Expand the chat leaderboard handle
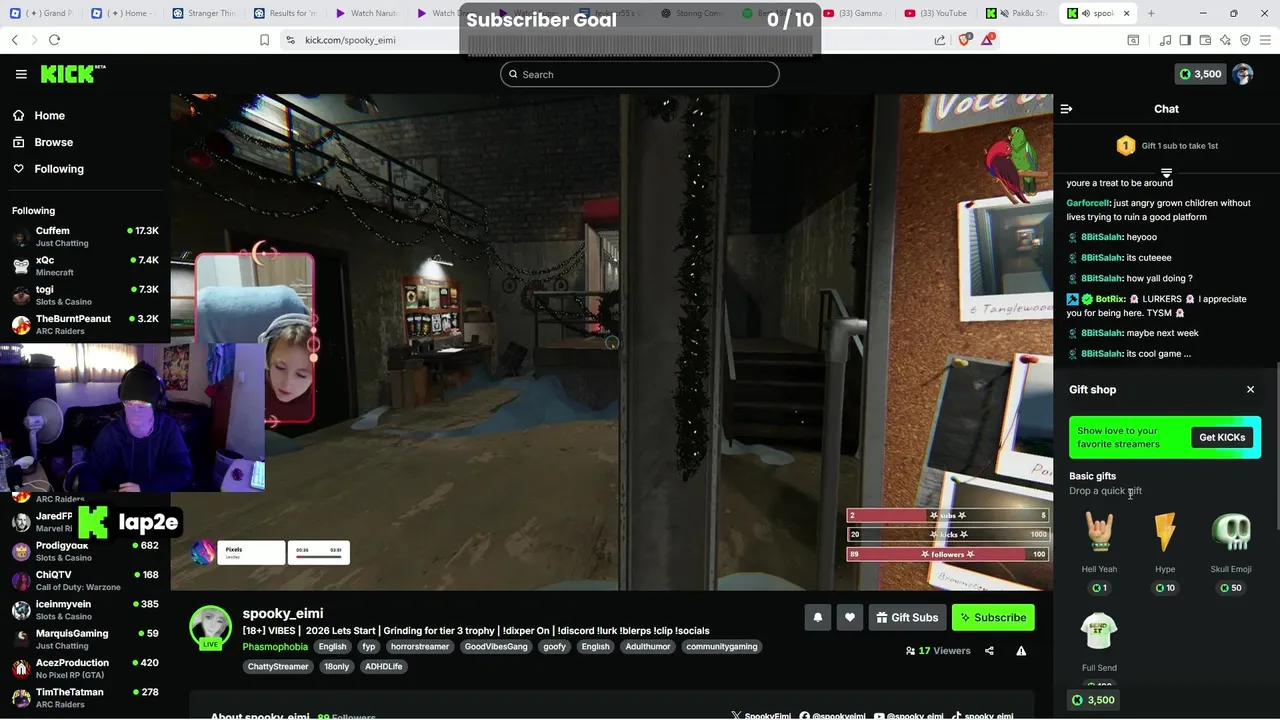Screen dimensions: 1280x720 point(1166,173)
